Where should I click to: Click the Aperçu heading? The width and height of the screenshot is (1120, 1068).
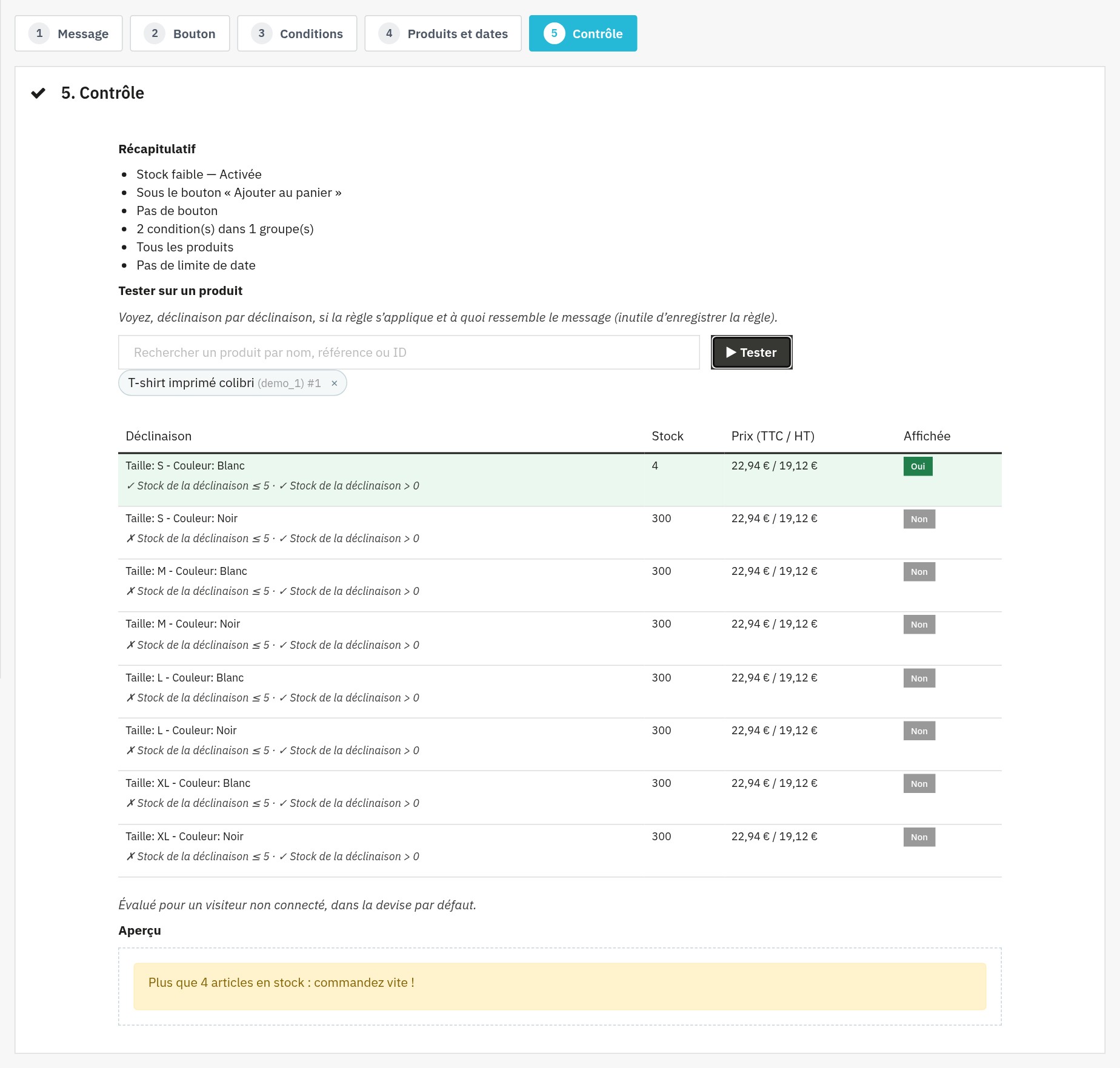pos(140,930)
